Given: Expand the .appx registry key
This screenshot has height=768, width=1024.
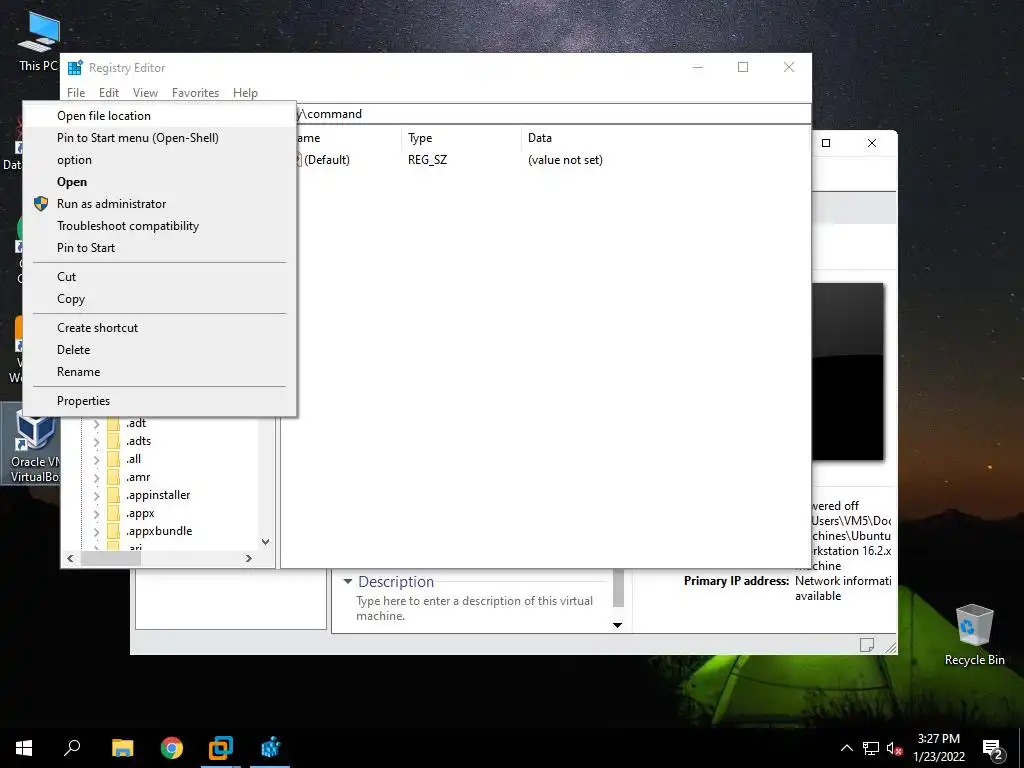Looking at the screenshot, I should pos(96,513).
